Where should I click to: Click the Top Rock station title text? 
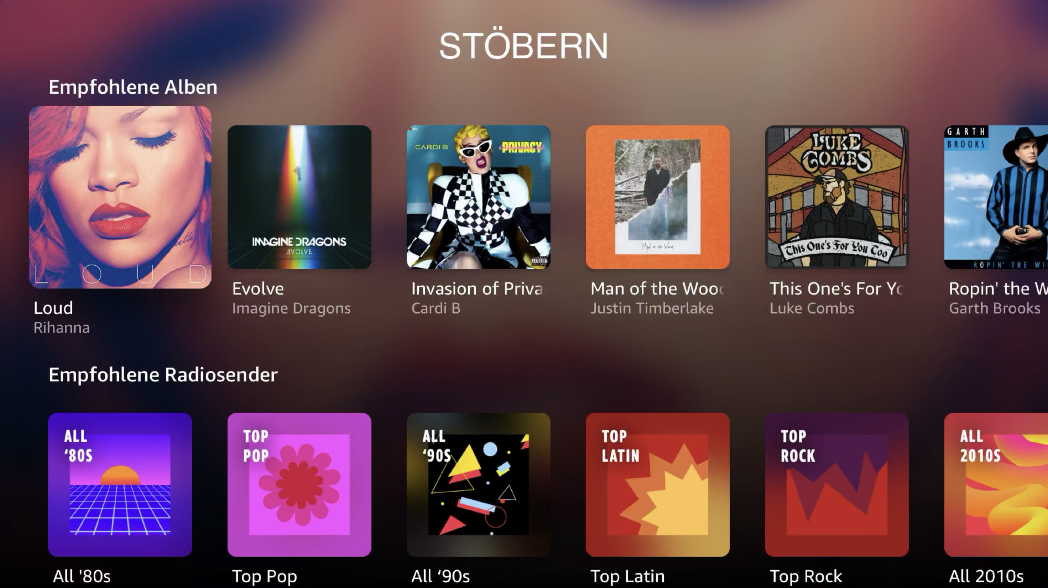pyautogui.click(x=806, y=576)
